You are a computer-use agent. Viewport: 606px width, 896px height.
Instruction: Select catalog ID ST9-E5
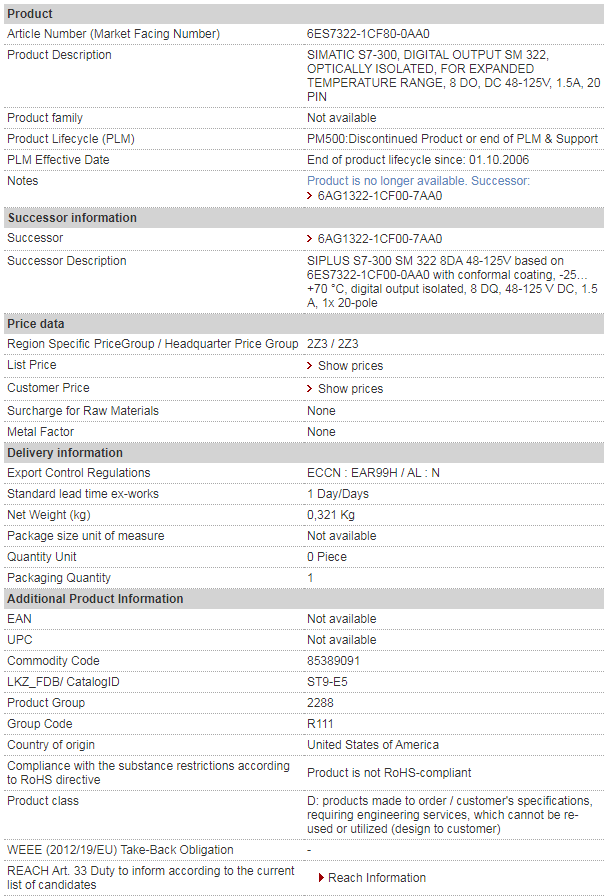tap(327, 682)
